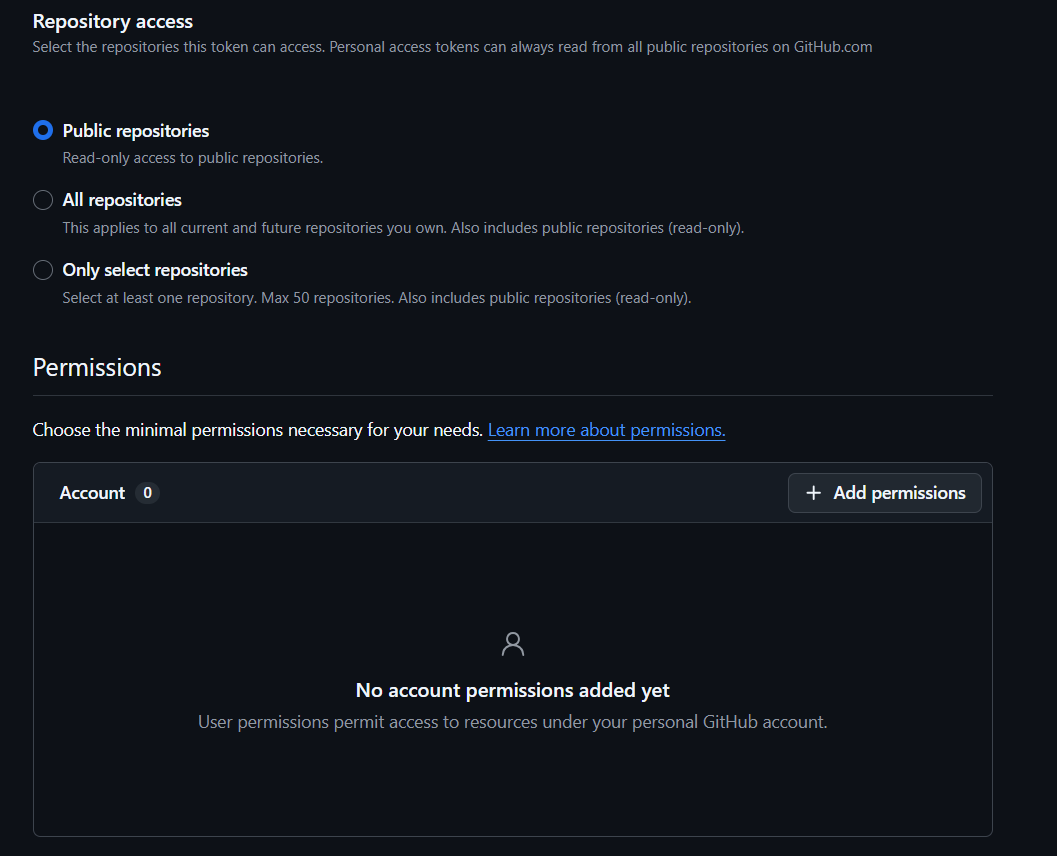
Task: Click the Account section header label
Action: click(x=92, y=493)
